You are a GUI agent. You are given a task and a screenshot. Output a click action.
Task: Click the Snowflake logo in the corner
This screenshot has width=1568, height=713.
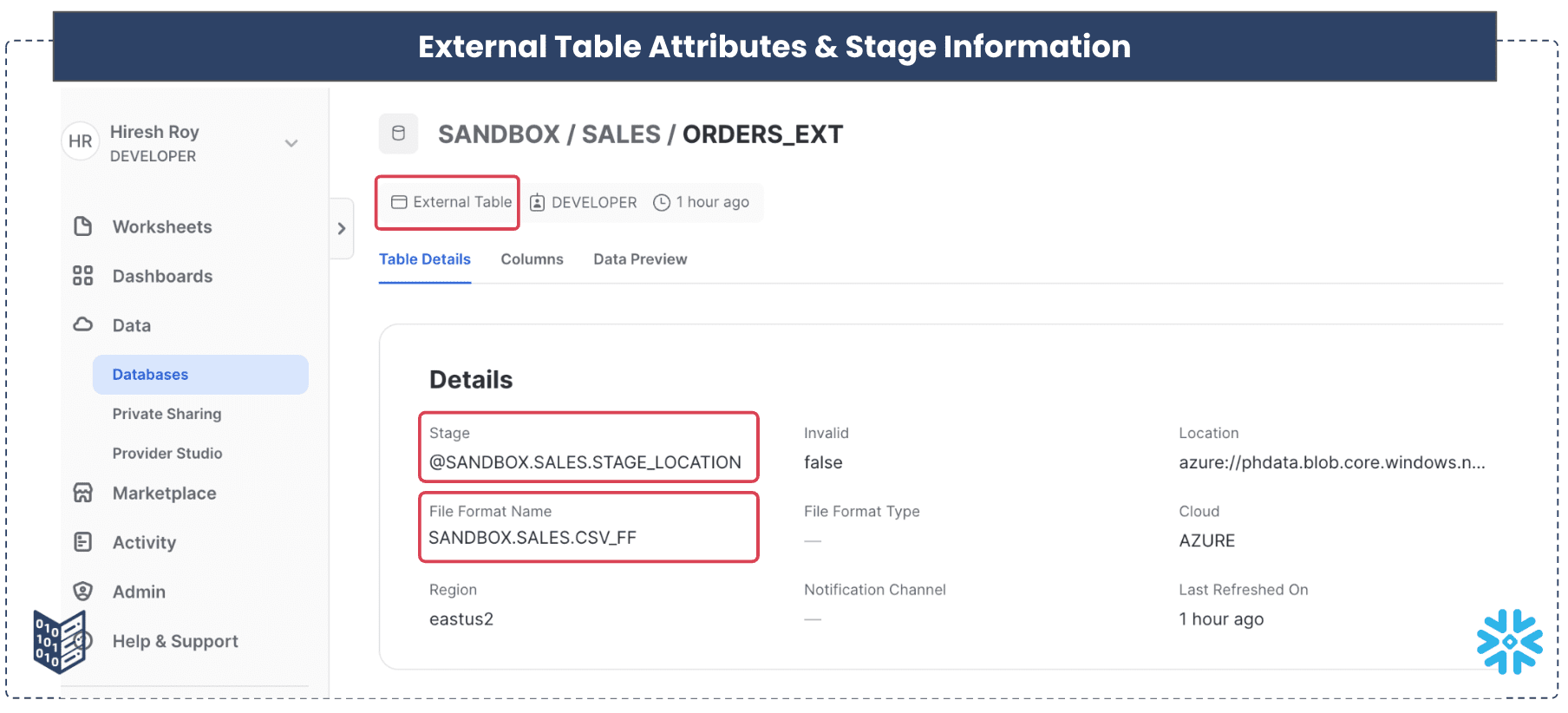click(1510, 642)
